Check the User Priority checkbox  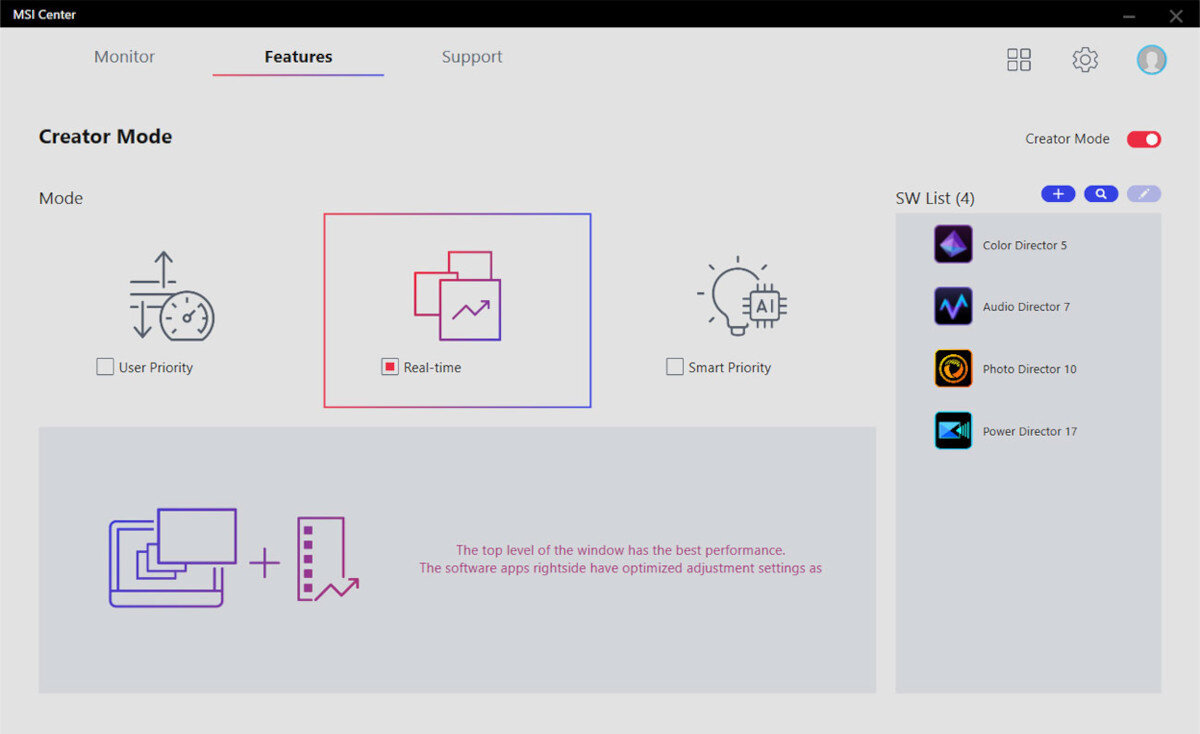pos(105,367)
